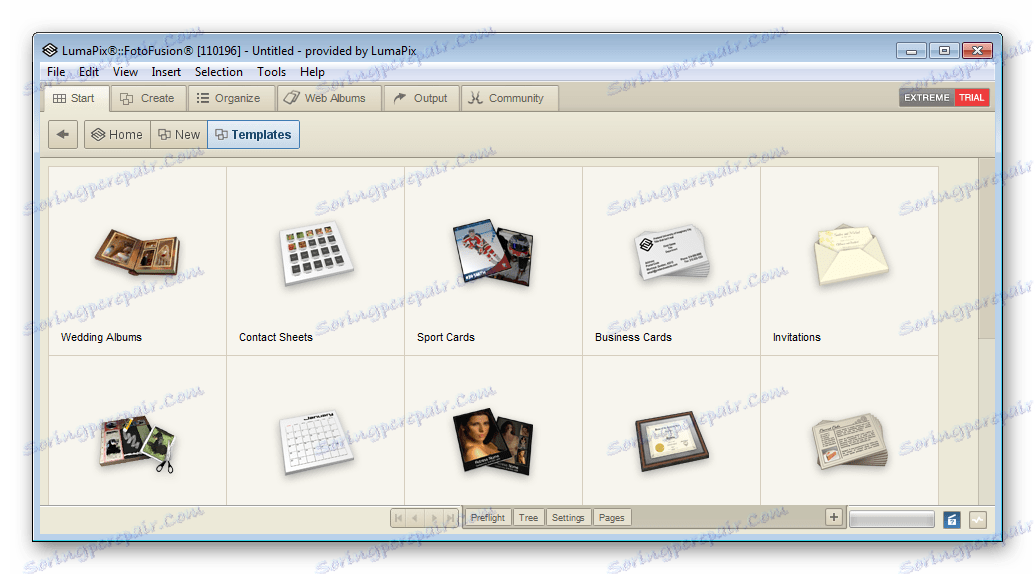
Task: Open the Pages panel
Action: coord(612,518)
